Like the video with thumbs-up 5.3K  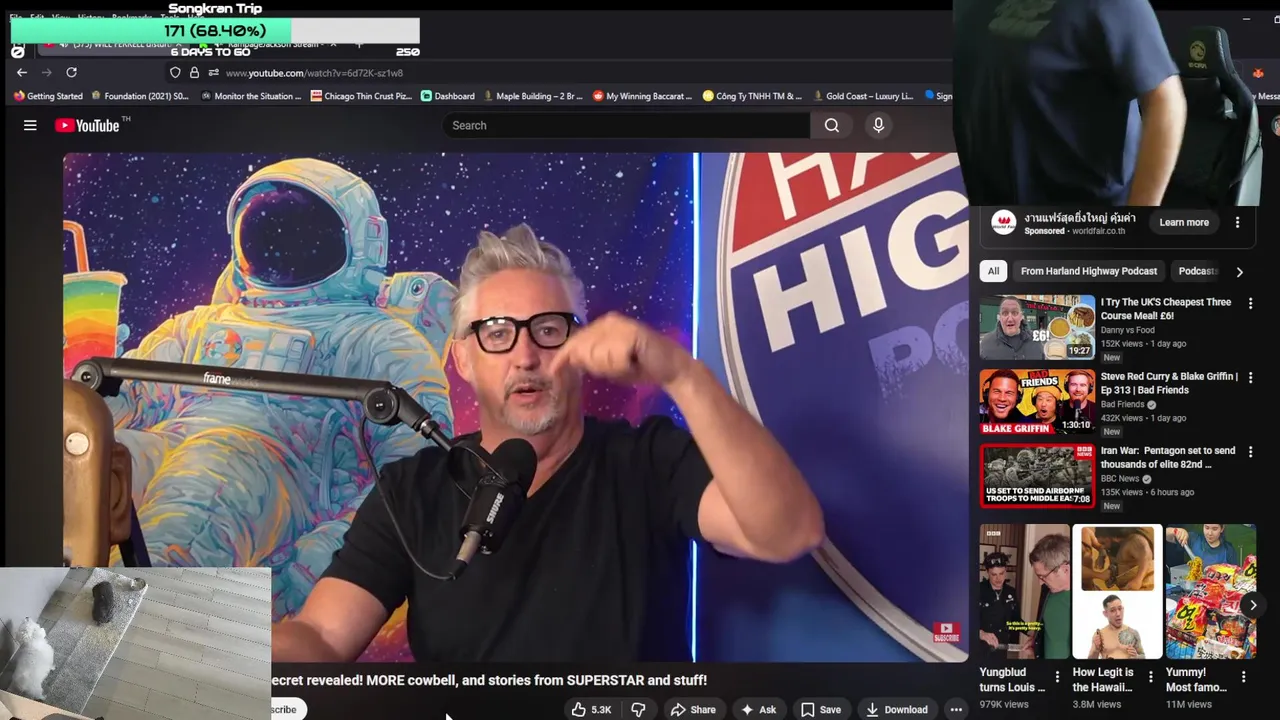(591, 709)
